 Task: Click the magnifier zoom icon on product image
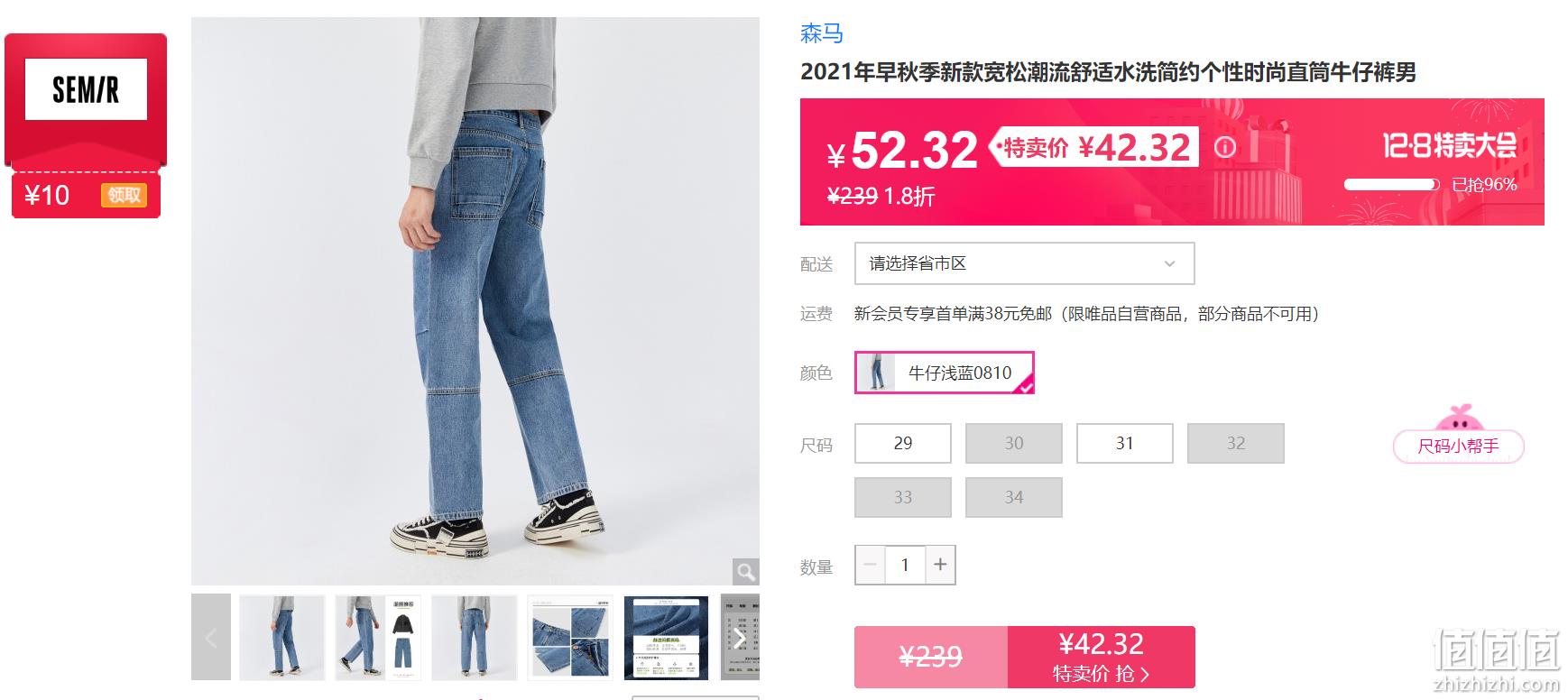(745, 572)
